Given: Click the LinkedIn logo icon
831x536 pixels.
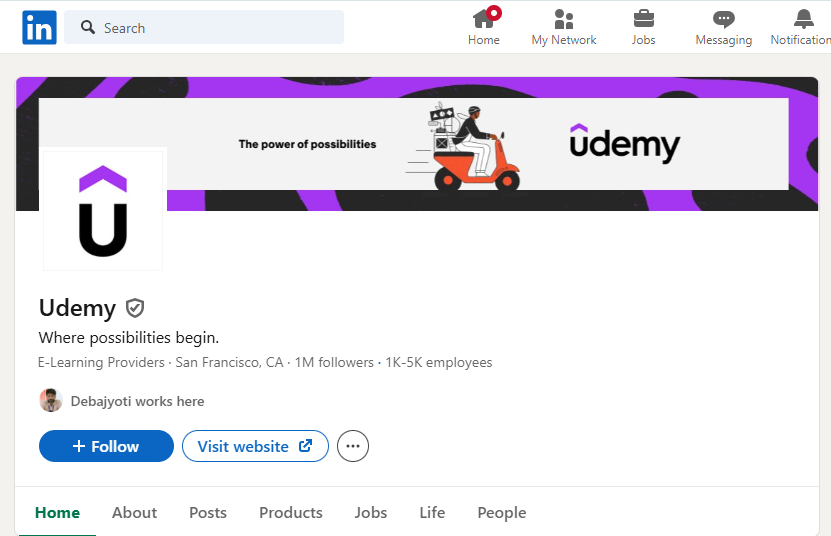Looking at the screenshot, I should (39, 28).
